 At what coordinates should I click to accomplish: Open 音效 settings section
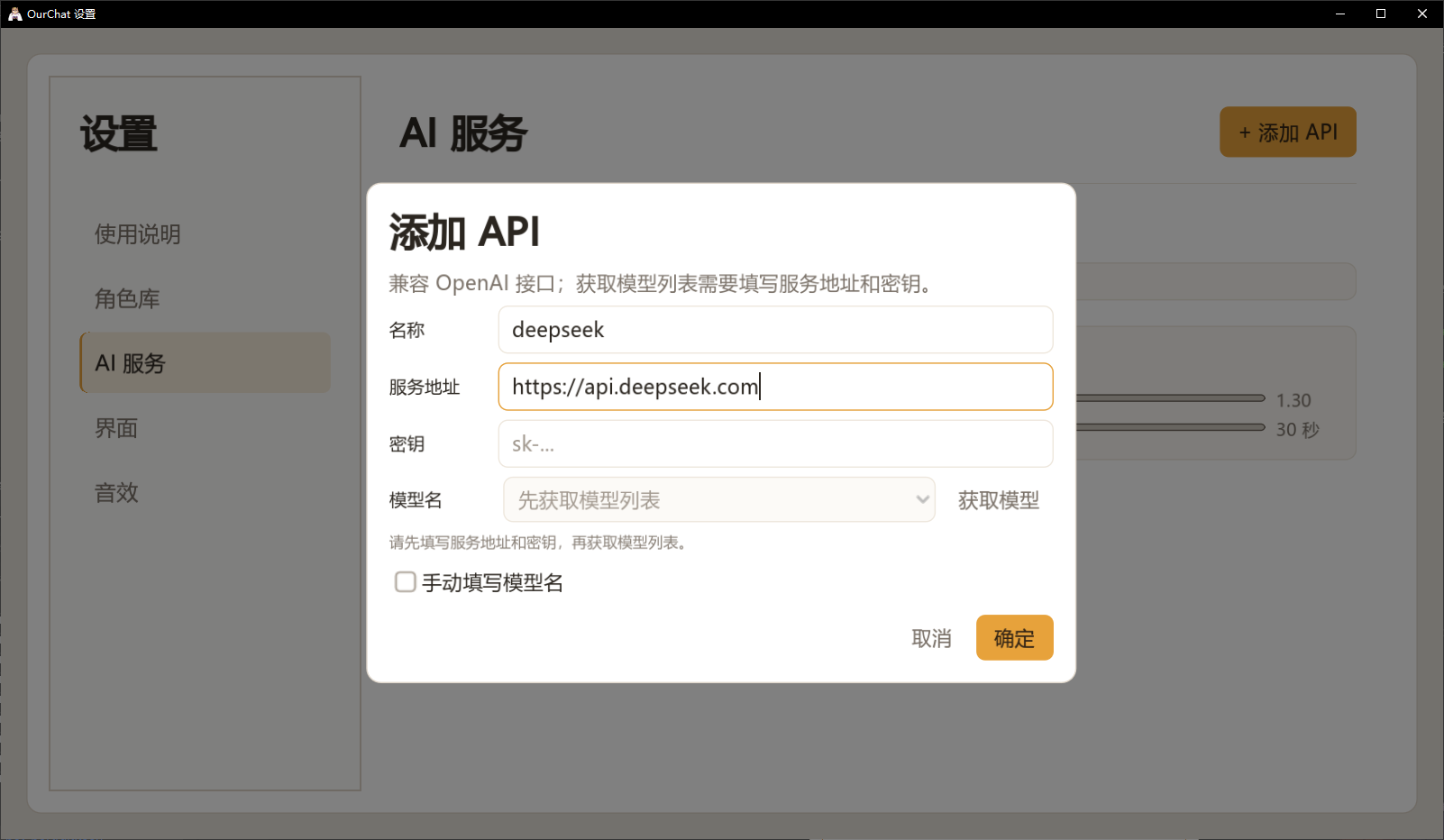[x=206, y=493]
